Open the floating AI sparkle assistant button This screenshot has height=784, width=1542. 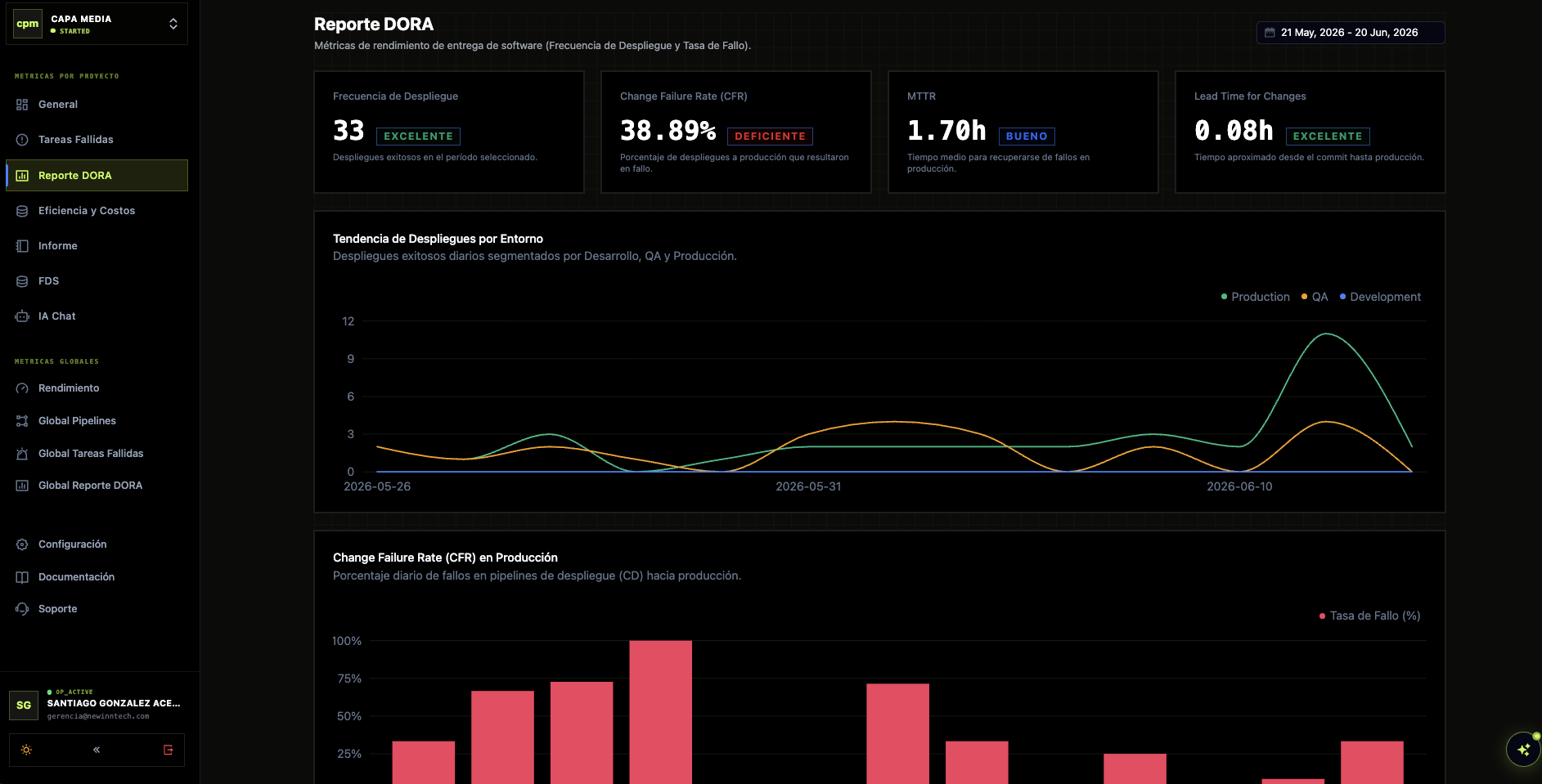1523,749
